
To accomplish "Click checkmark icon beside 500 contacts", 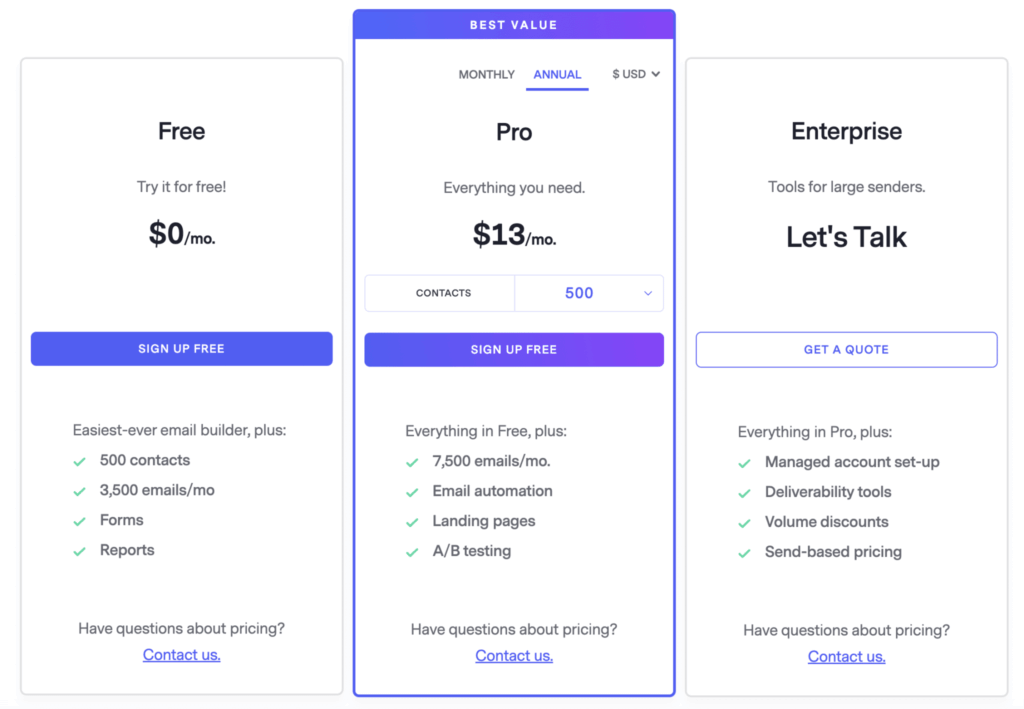I will [x=80, y=462].
